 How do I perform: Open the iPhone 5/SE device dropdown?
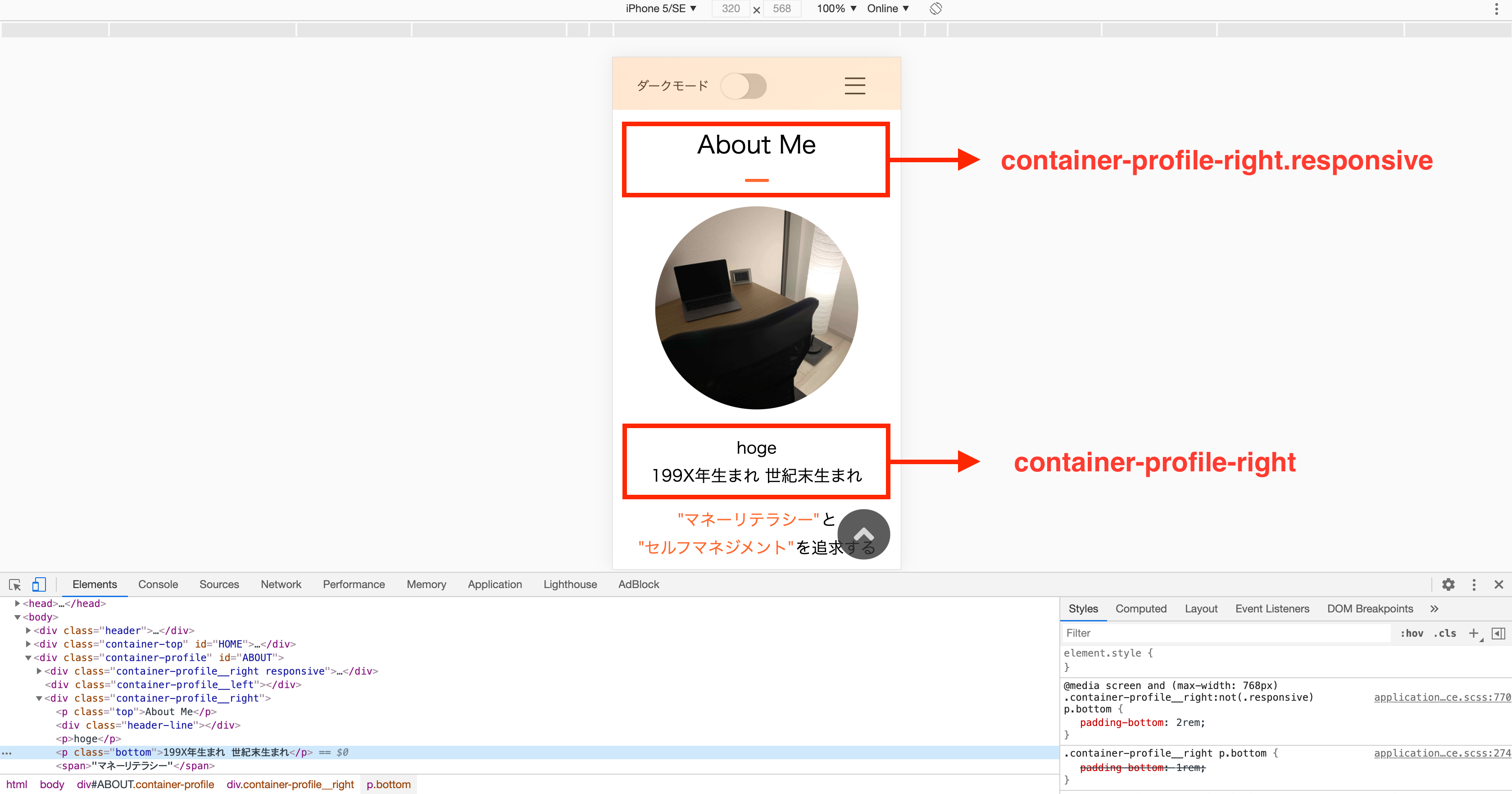661,9
